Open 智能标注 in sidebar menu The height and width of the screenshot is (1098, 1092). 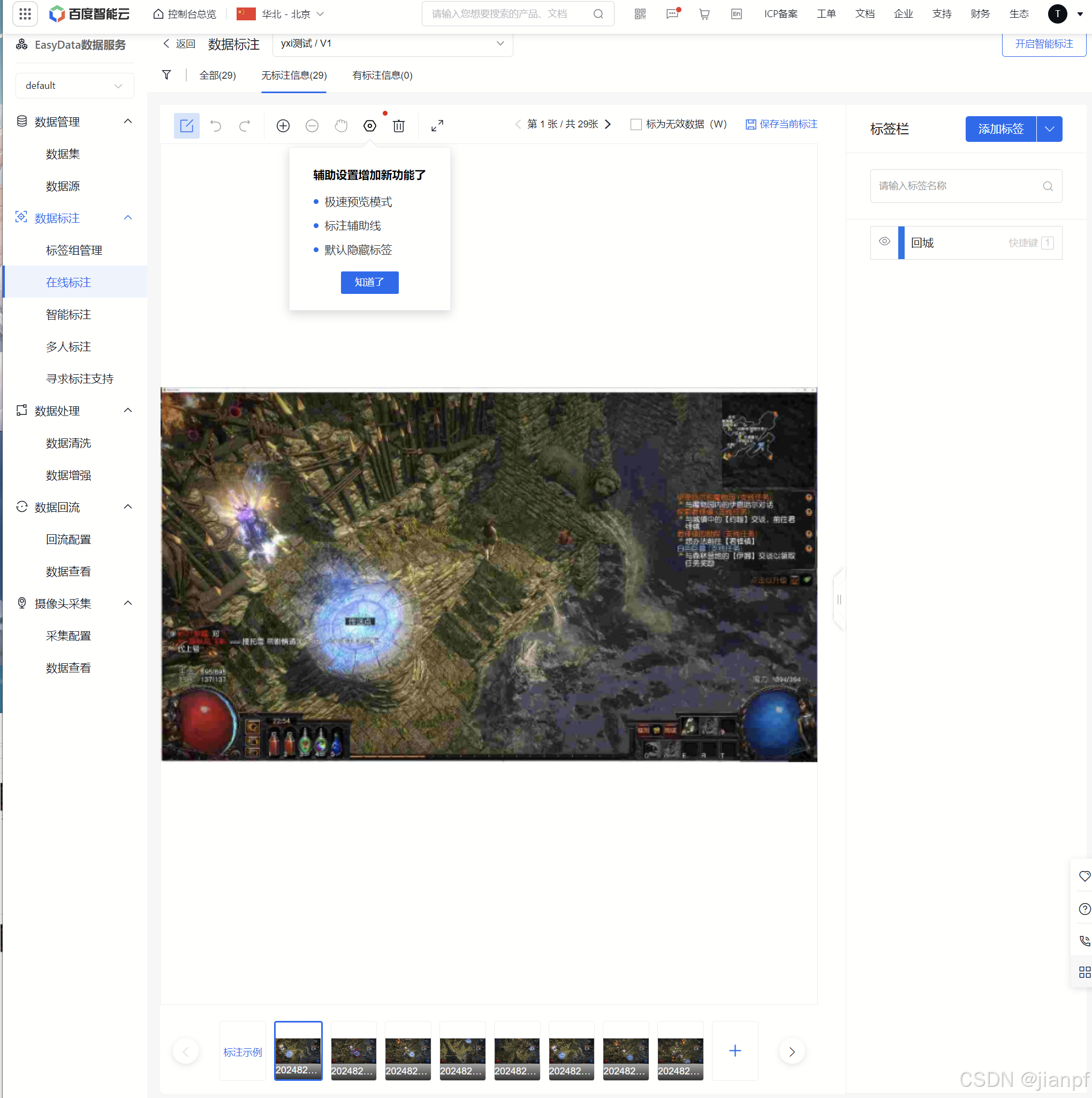68,314
